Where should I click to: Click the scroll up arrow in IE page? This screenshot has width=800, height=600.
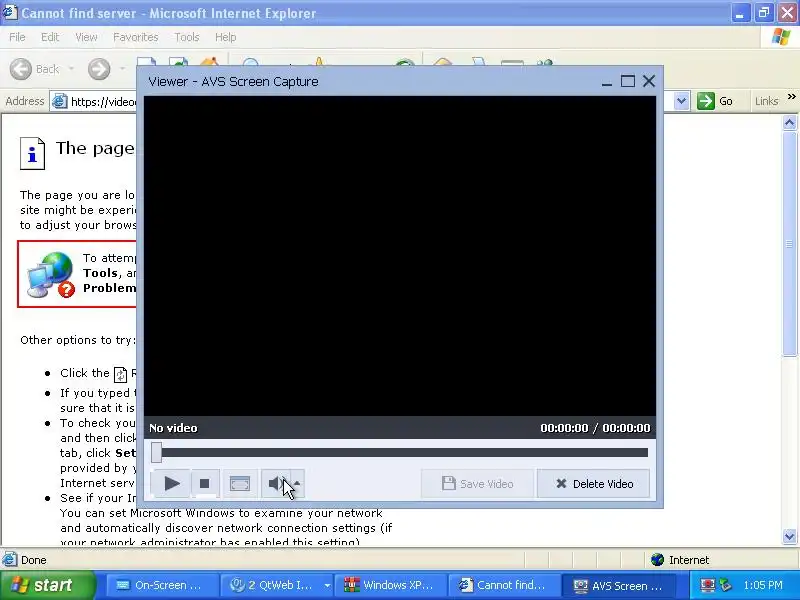(x=789, y=123)
